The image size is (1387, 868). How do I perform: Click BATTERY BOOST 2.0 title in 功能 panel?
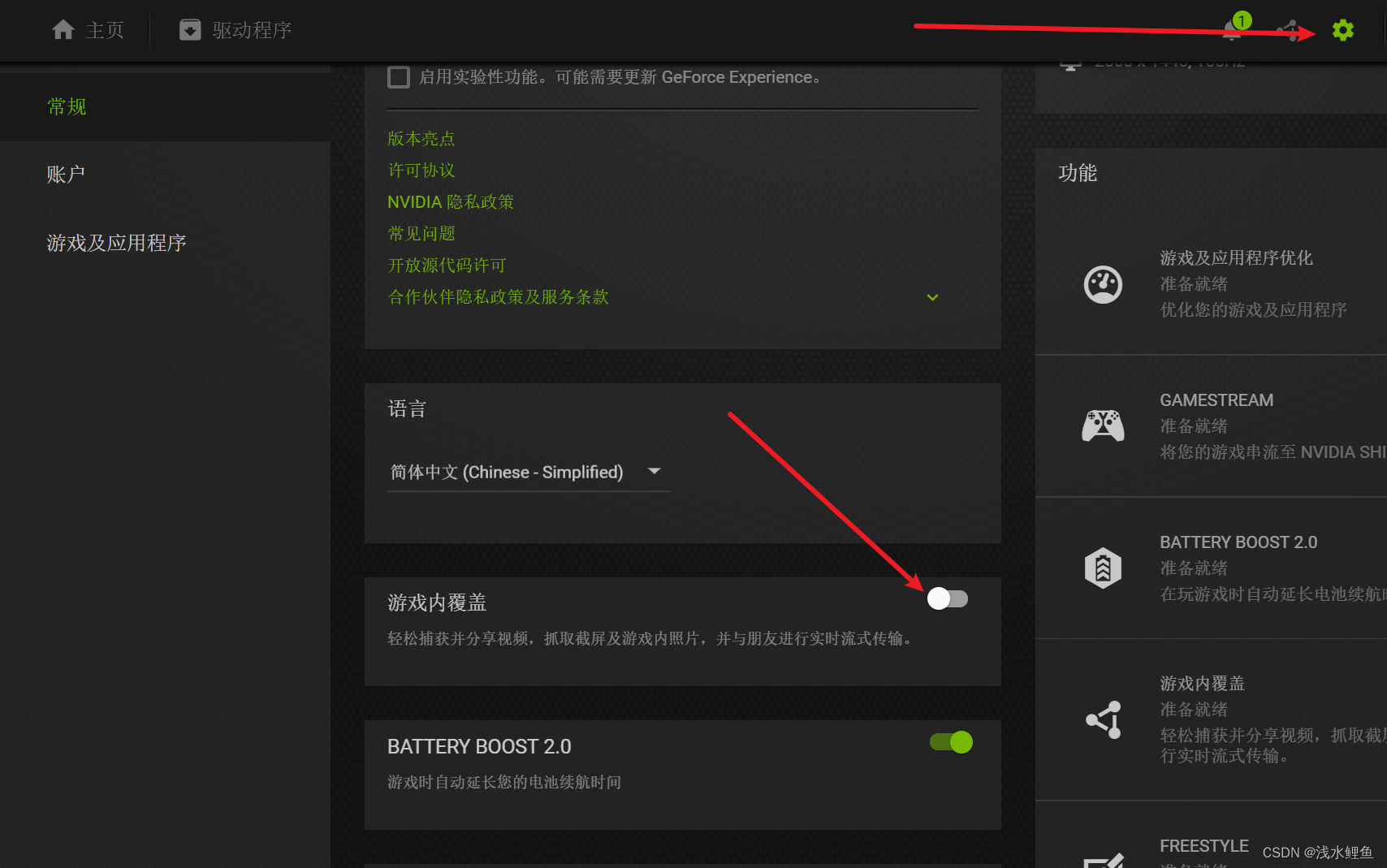pos(1238,542)
